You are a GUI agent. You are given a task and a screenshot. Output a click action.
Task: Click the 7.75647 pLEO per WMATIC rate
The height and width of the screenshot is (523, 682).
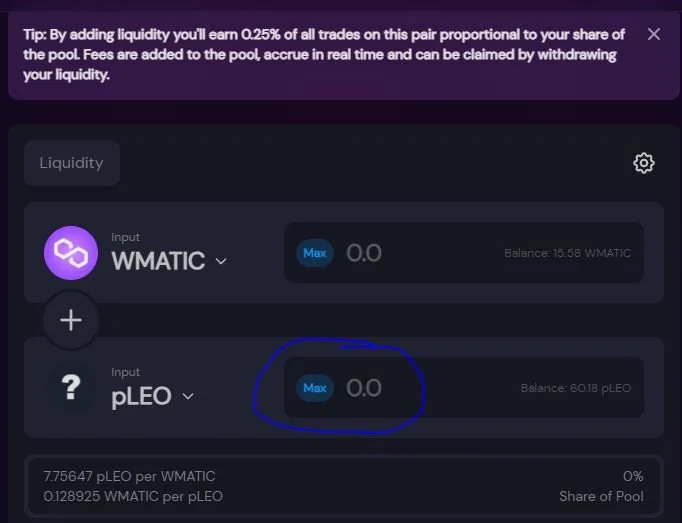pyautogui.click(x=129, y=476)
